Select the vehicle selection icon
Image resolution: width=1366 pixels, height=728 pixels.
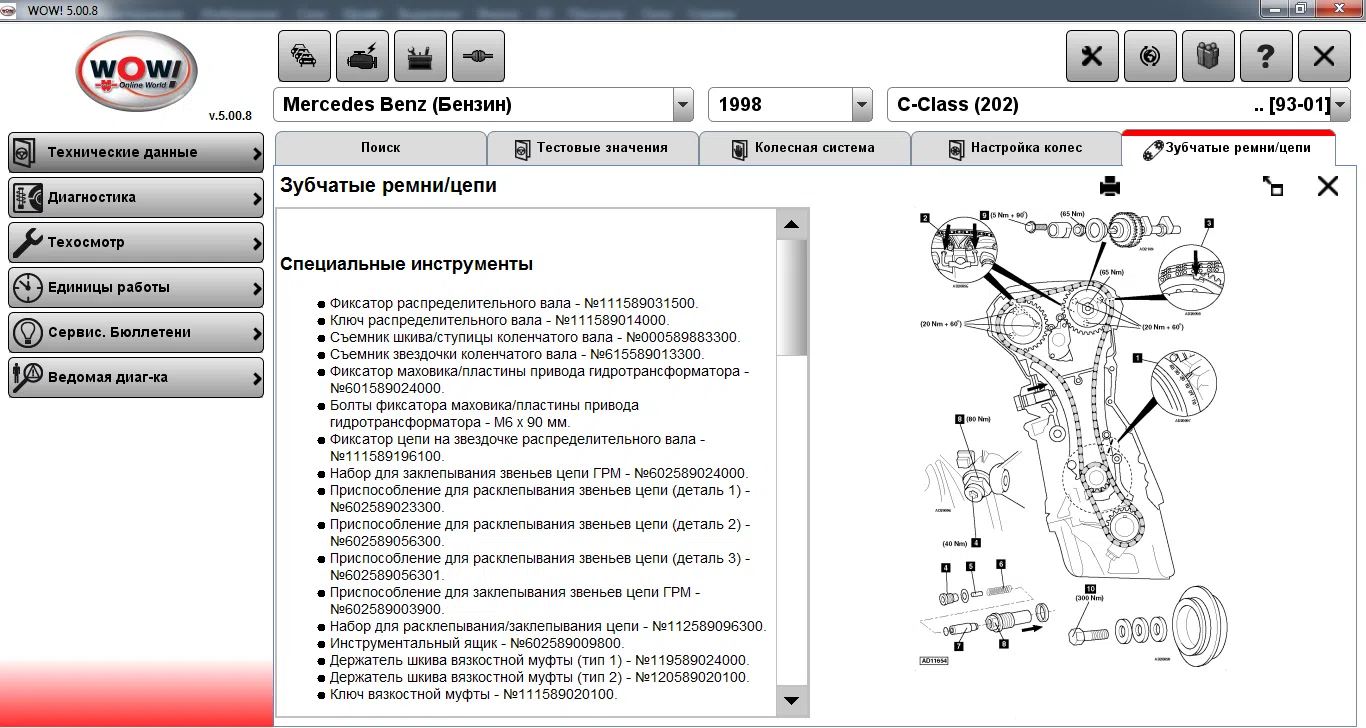(304, 56)
